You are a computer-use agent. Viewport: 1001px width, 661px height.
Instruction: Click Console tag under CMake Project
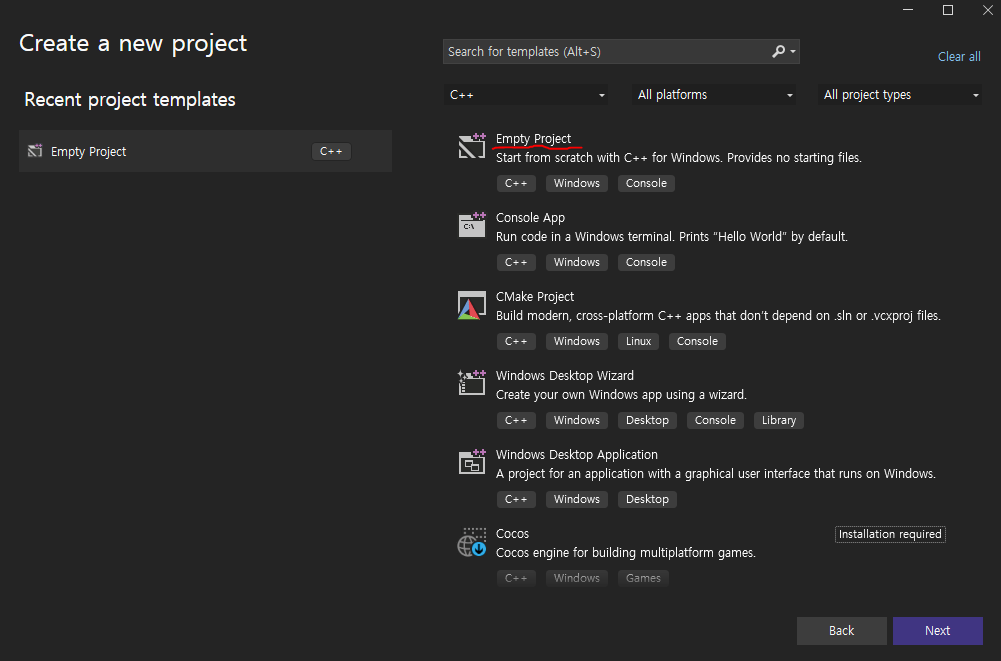[x=697, y=341]
